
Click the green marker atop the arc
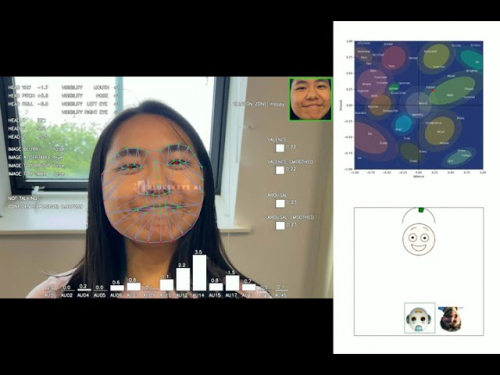421,210
